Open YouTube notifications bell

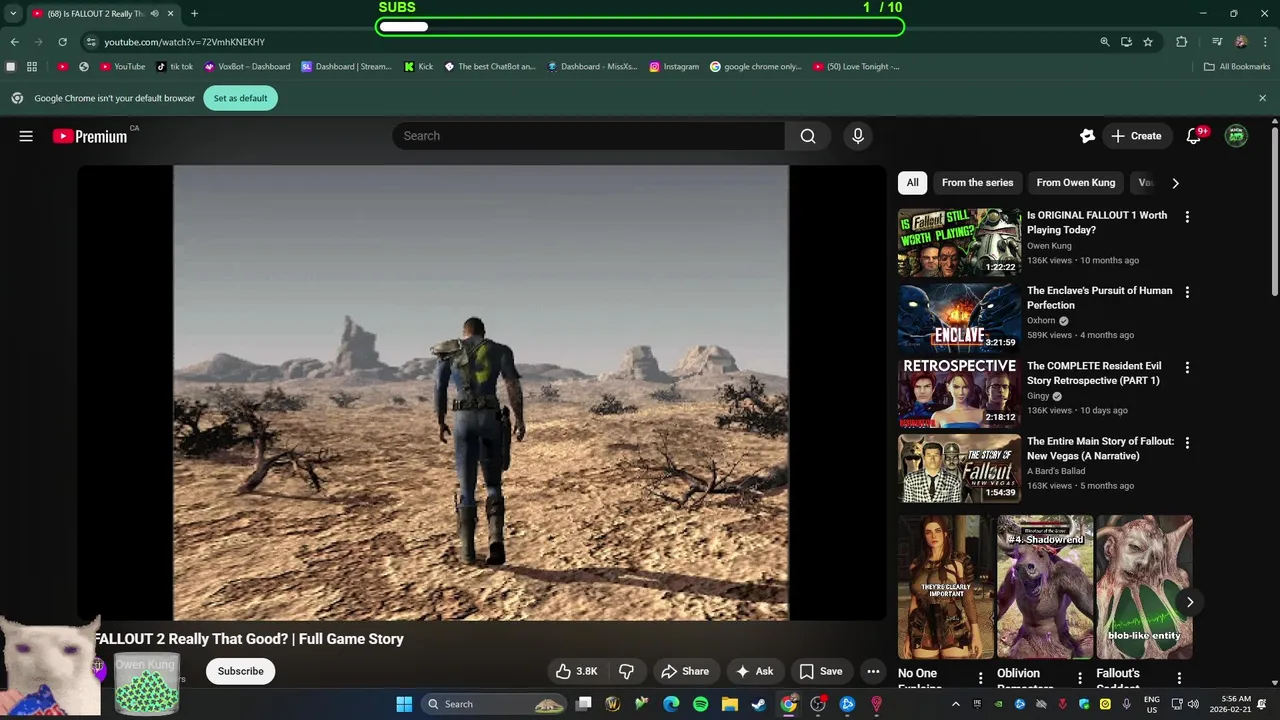1193,136
